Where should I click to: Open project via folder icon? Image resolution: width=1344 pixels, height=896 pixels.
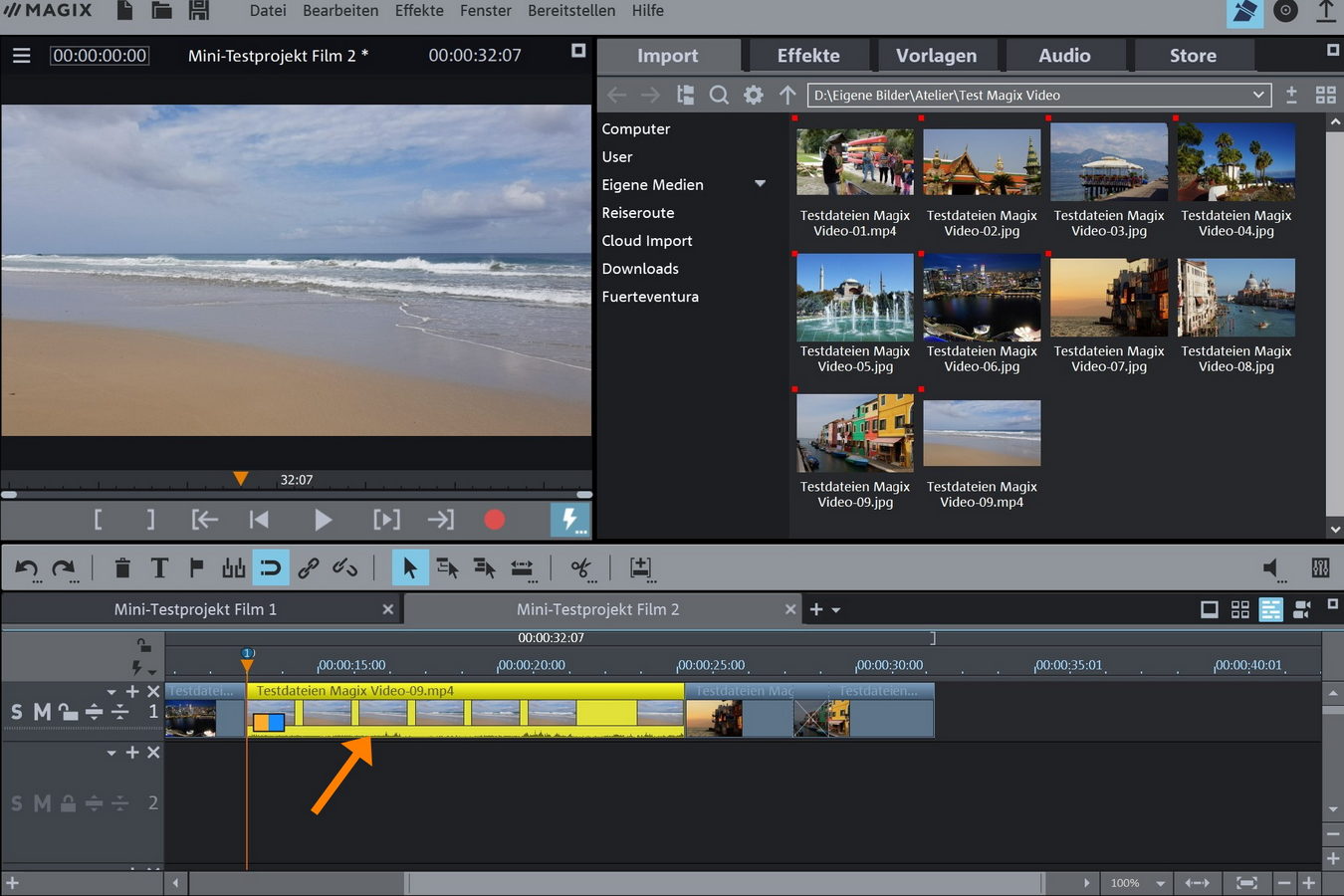pyautogui.click(x=161, y=11)
